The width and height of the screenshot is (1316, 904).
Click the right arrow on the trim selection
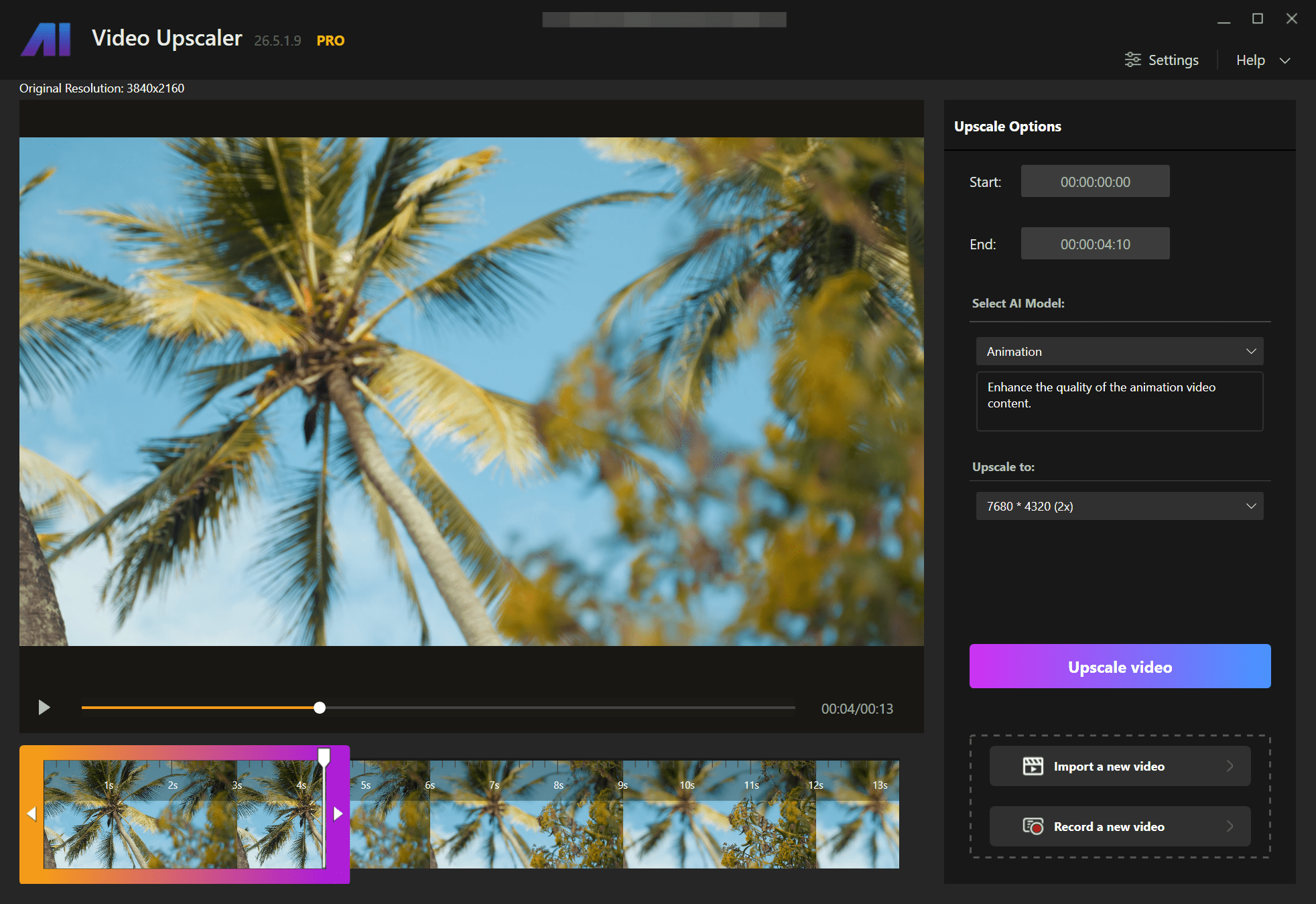[x=338, y=813]
